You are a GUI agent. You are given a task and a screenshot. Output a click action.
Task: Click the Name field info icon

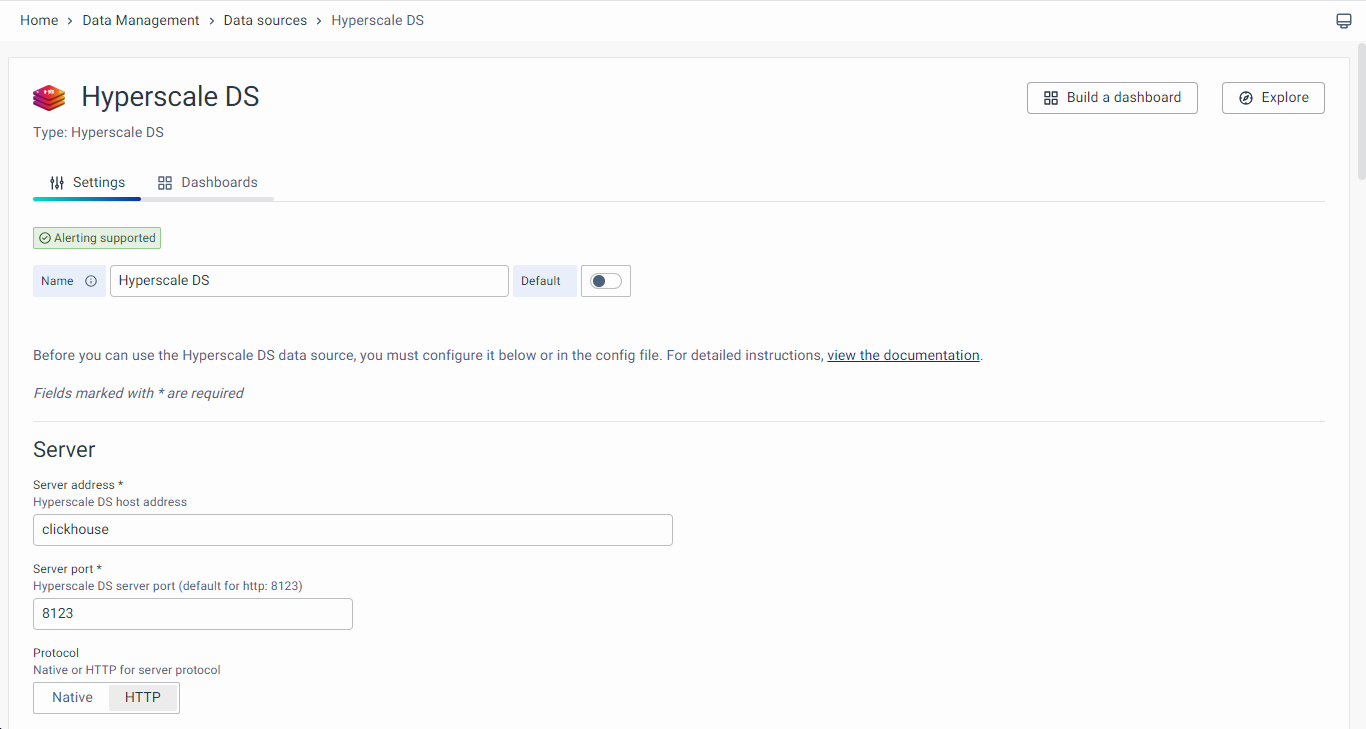click(x=91, y=281)
